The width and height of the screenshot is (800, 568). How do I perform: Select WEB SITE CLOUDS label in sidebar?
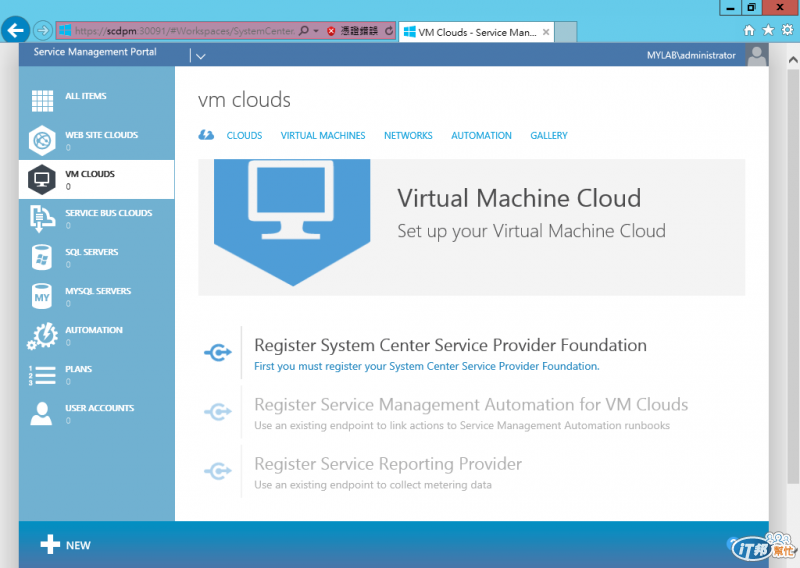pos(102,135)
